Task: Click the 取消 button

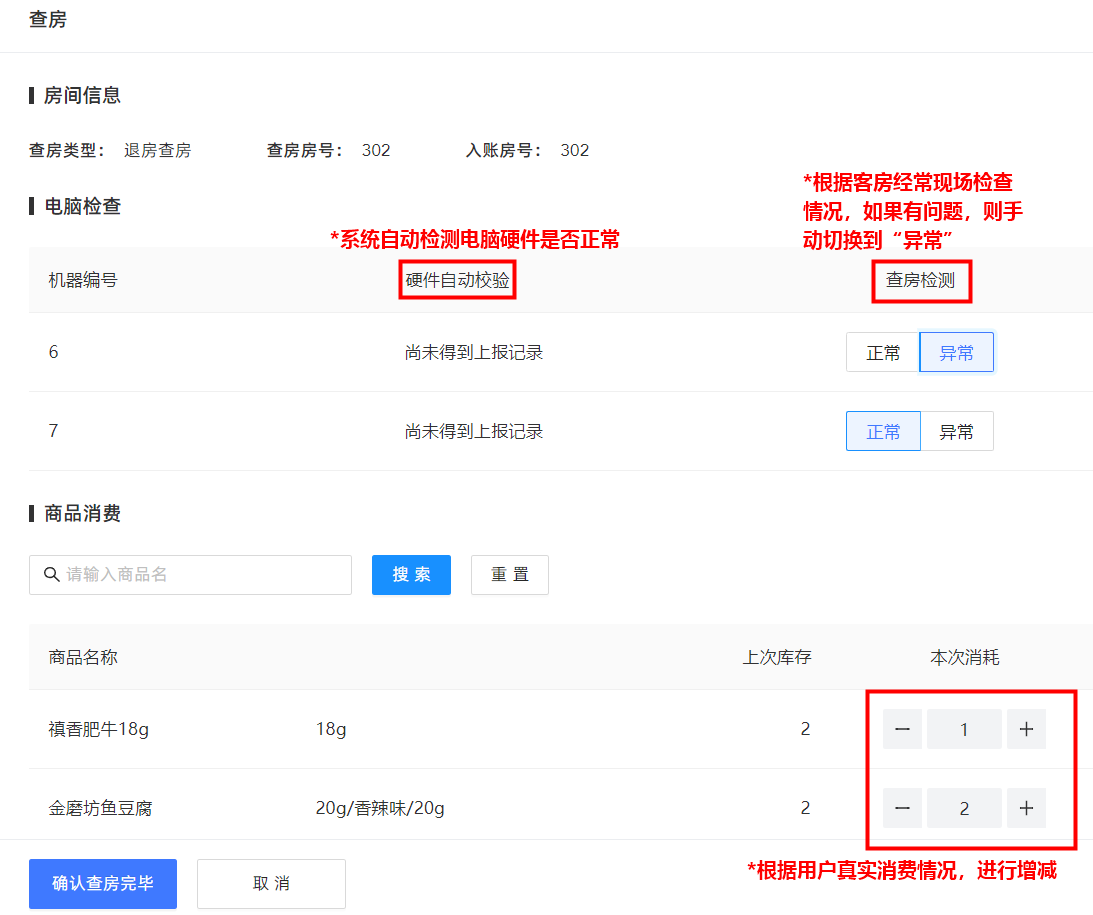Action: [x=271, y=883]
